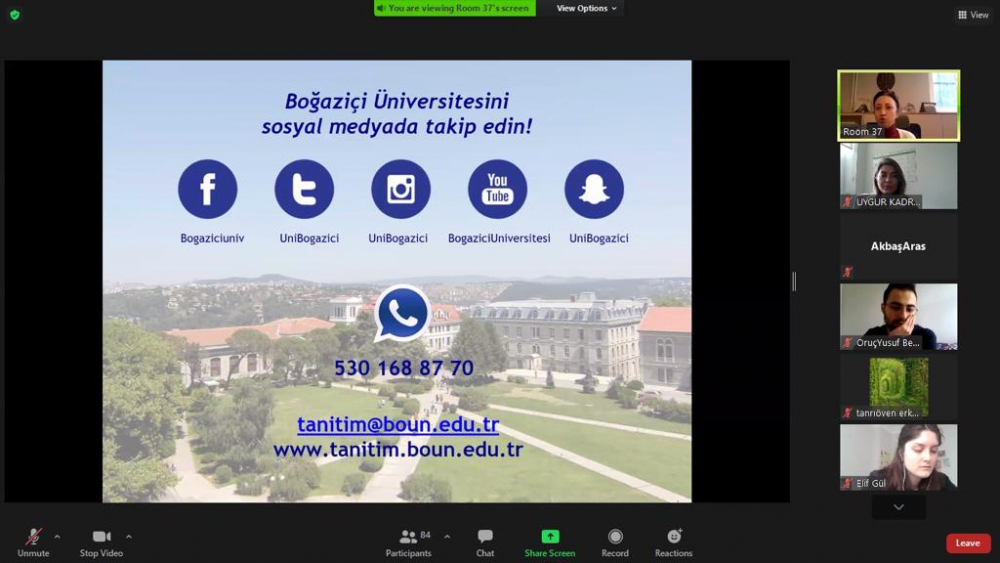Image resolution: width=1000 pixels, height=563 pixels.
Task: Click the muted mic icon on OruçYusuf tile
Action: coord(848,343)
